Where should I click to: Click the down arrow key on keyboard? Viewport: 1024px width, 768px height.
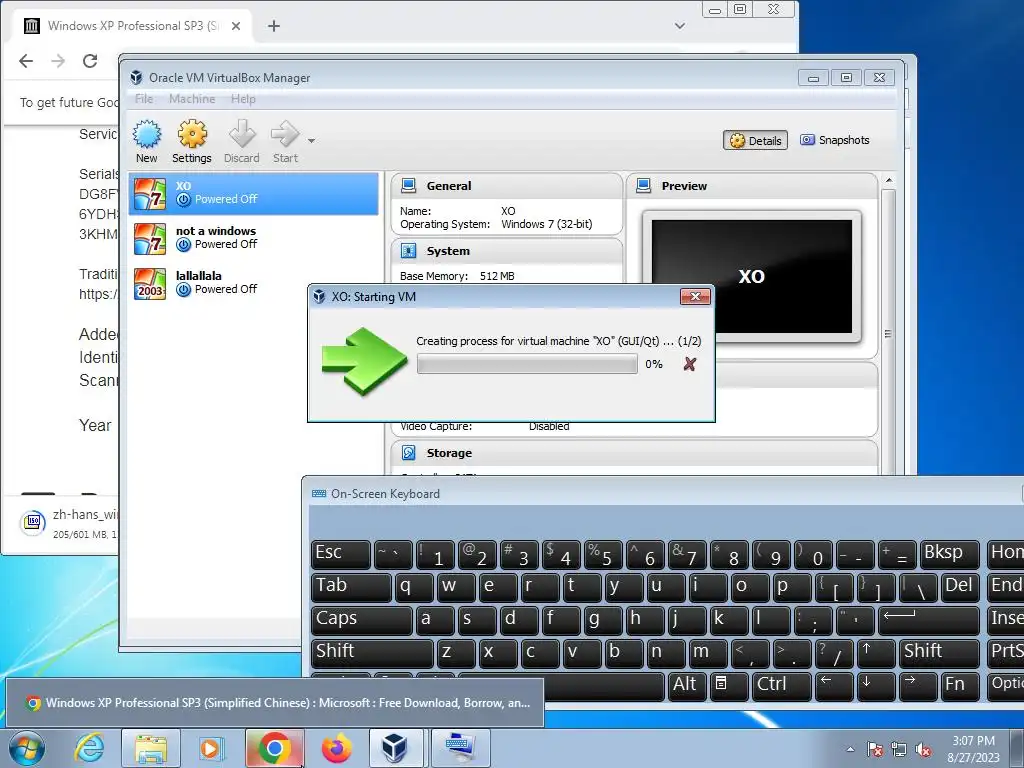click(x=876, y=685)
